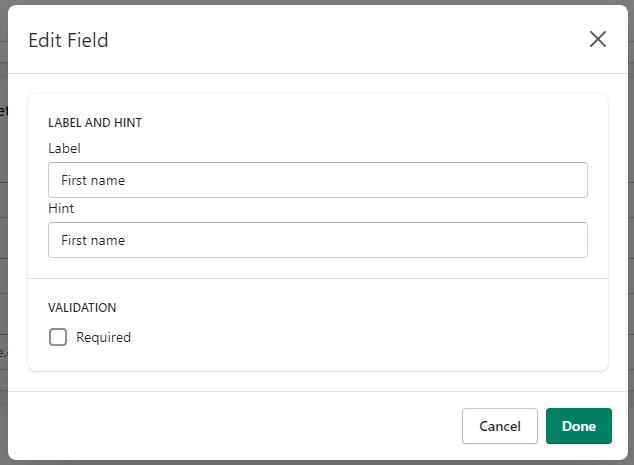
Task: Focus the Label field containing 'First name'
Action: point(317,180)
